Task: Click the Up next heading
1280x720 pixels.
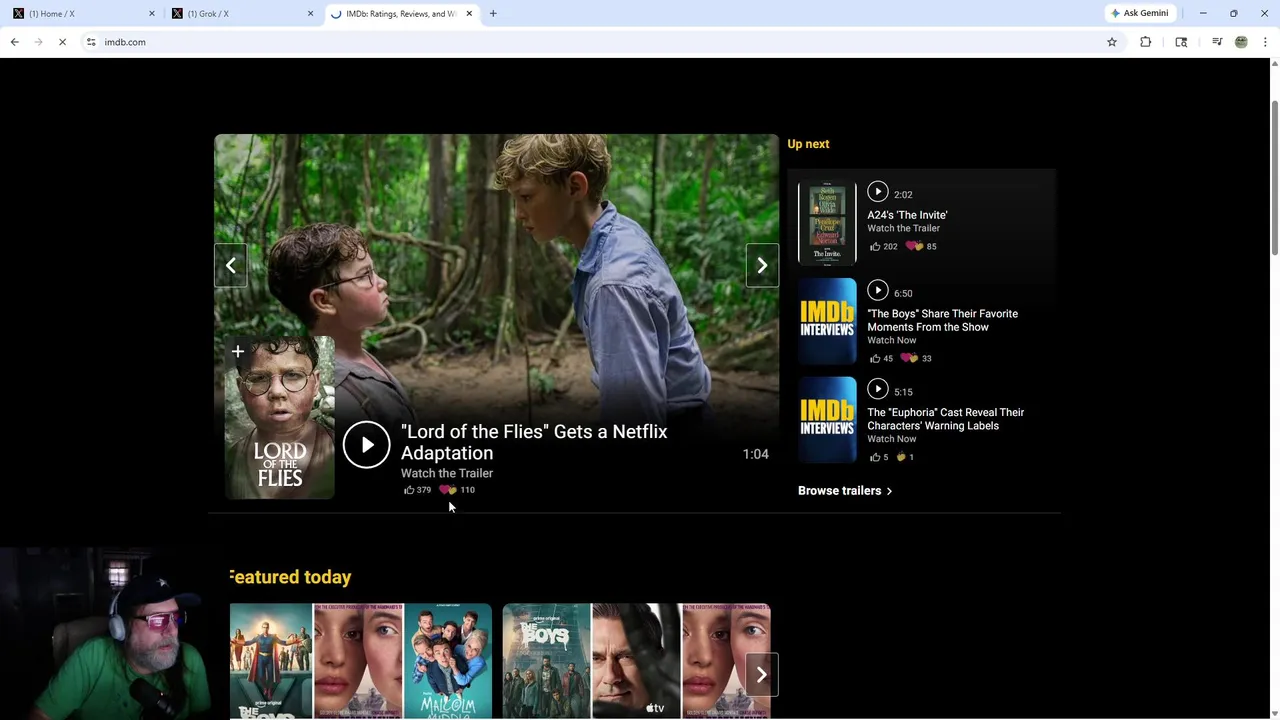Action: [x=808, y=144]
